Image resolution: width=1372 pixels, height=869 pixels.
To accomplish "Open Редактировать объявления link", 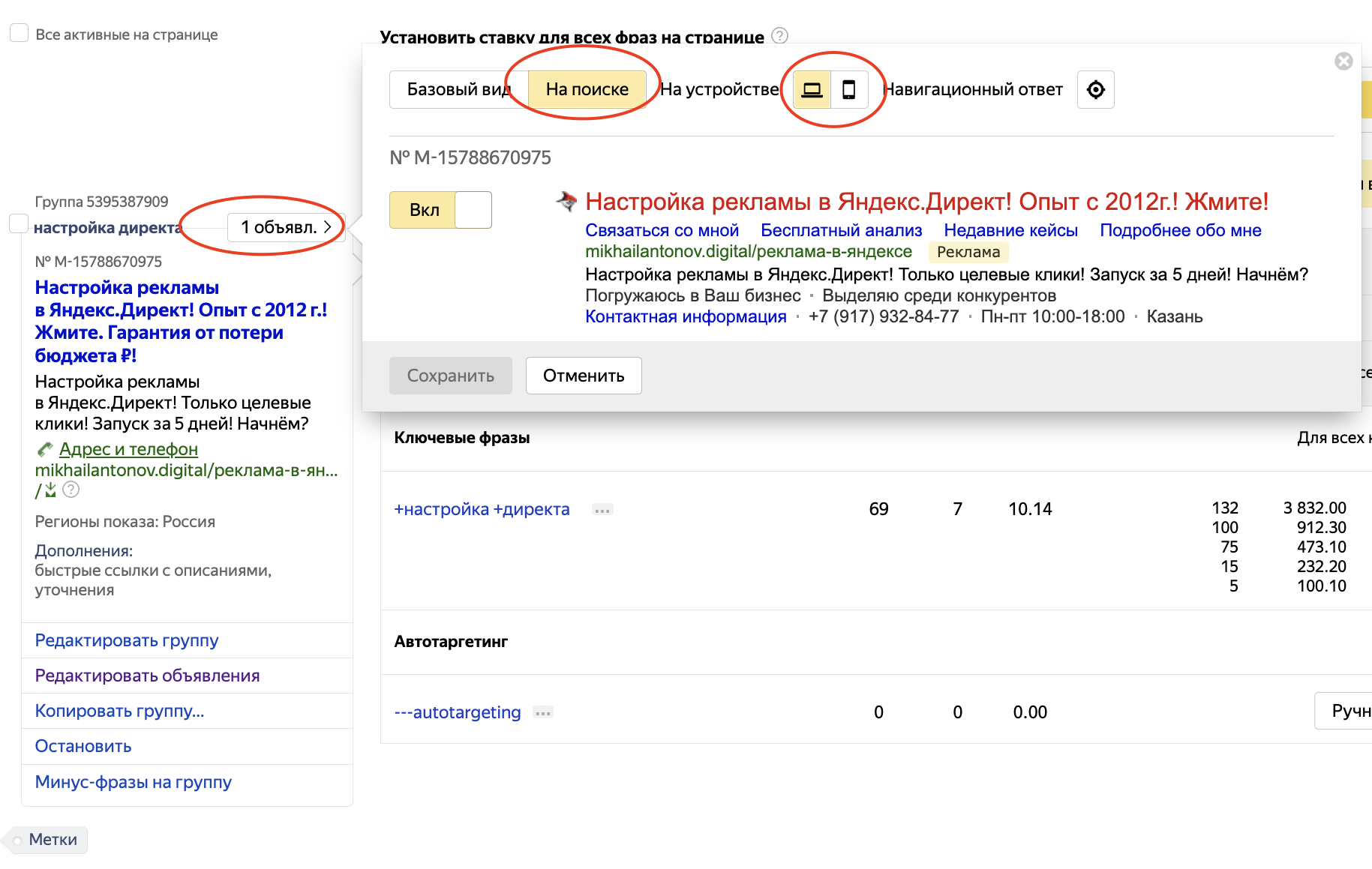I will [148, 676].
